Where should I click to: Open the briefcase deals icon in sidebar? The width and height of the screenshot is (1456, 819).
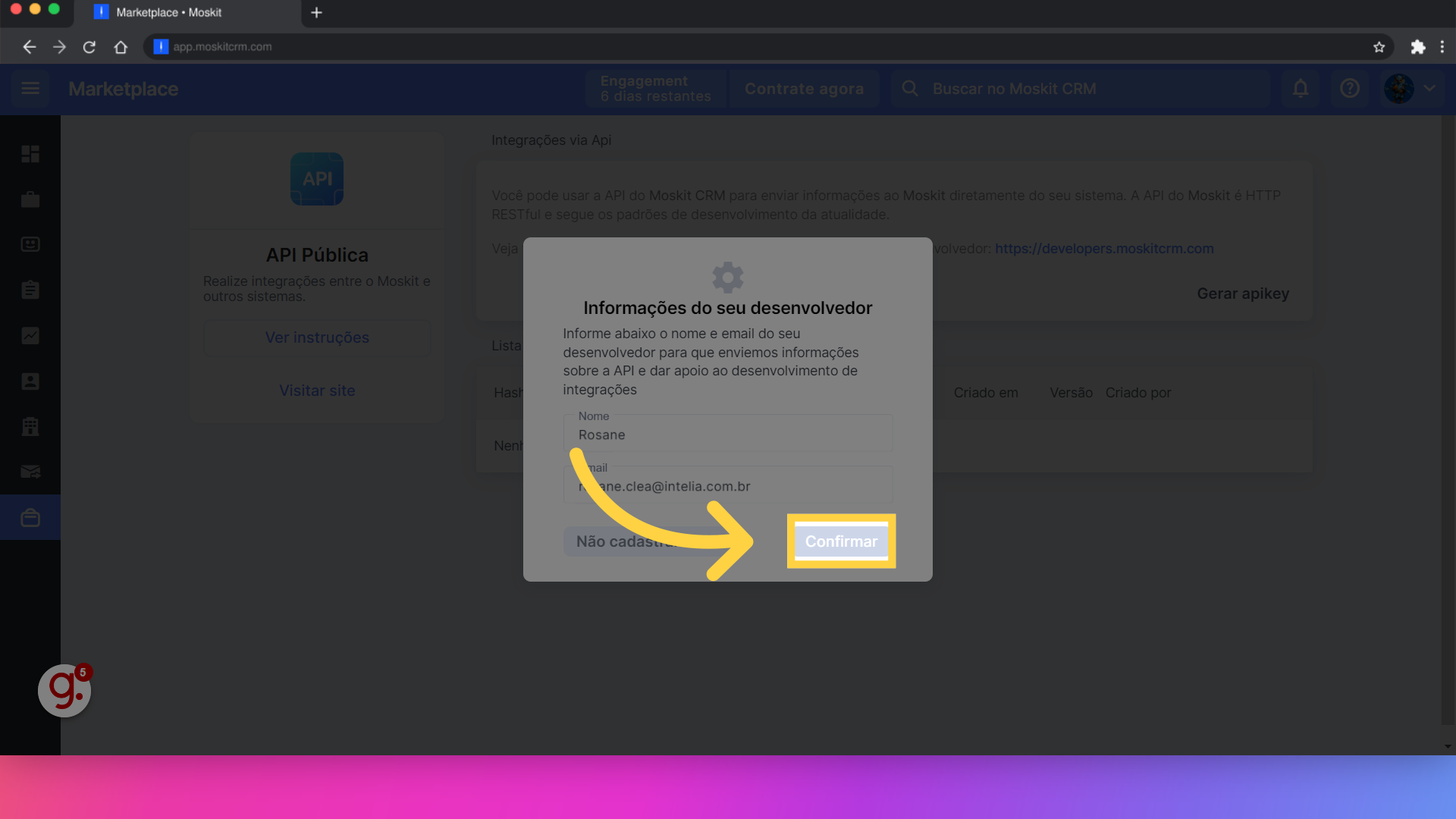point(30,199)
